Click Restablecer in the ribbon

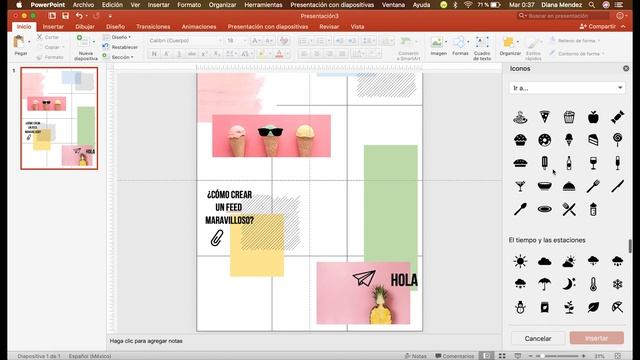(x=121, y=47)
